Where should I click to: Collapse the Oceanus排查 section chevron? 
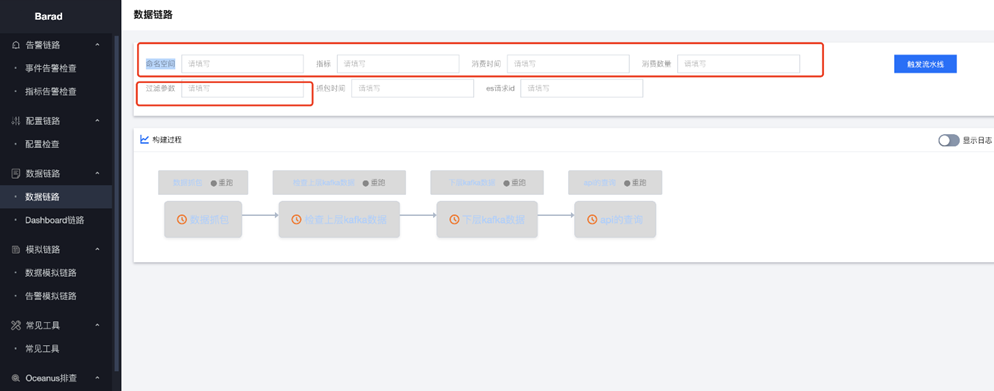coord(97,378)
